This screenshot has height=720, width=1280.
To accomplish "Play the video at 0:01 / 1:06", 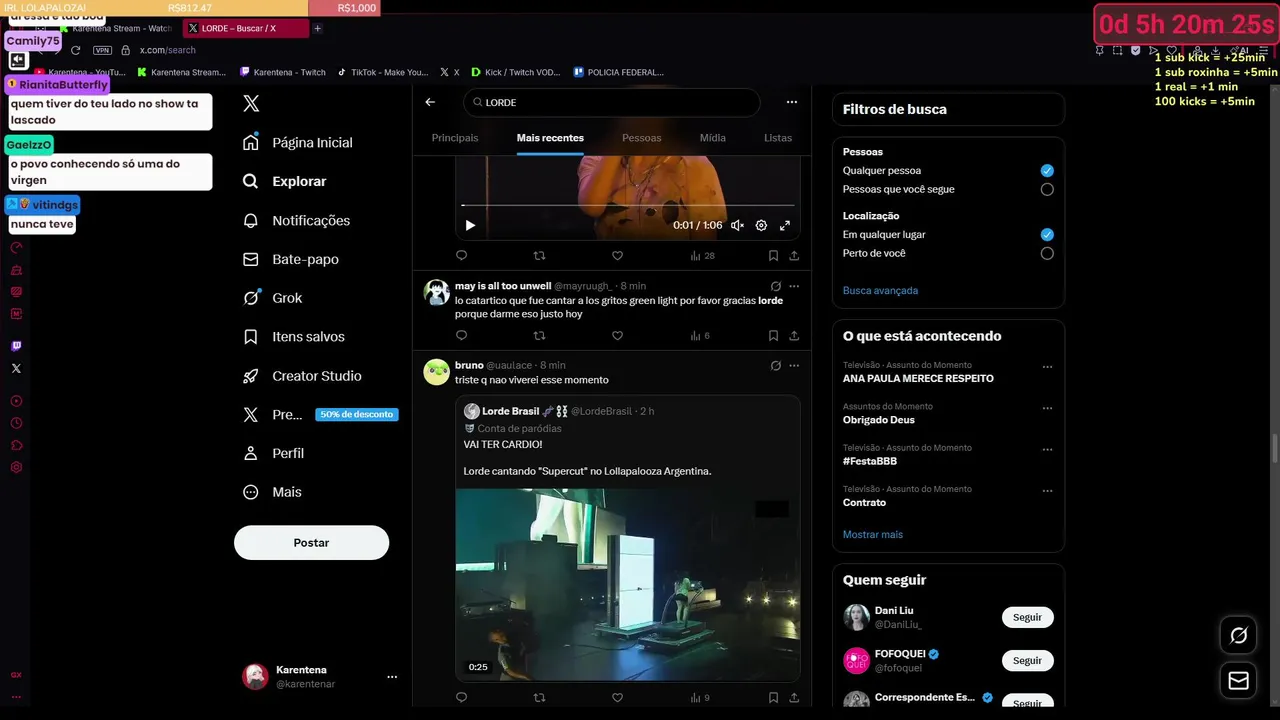I will point(470,225).
